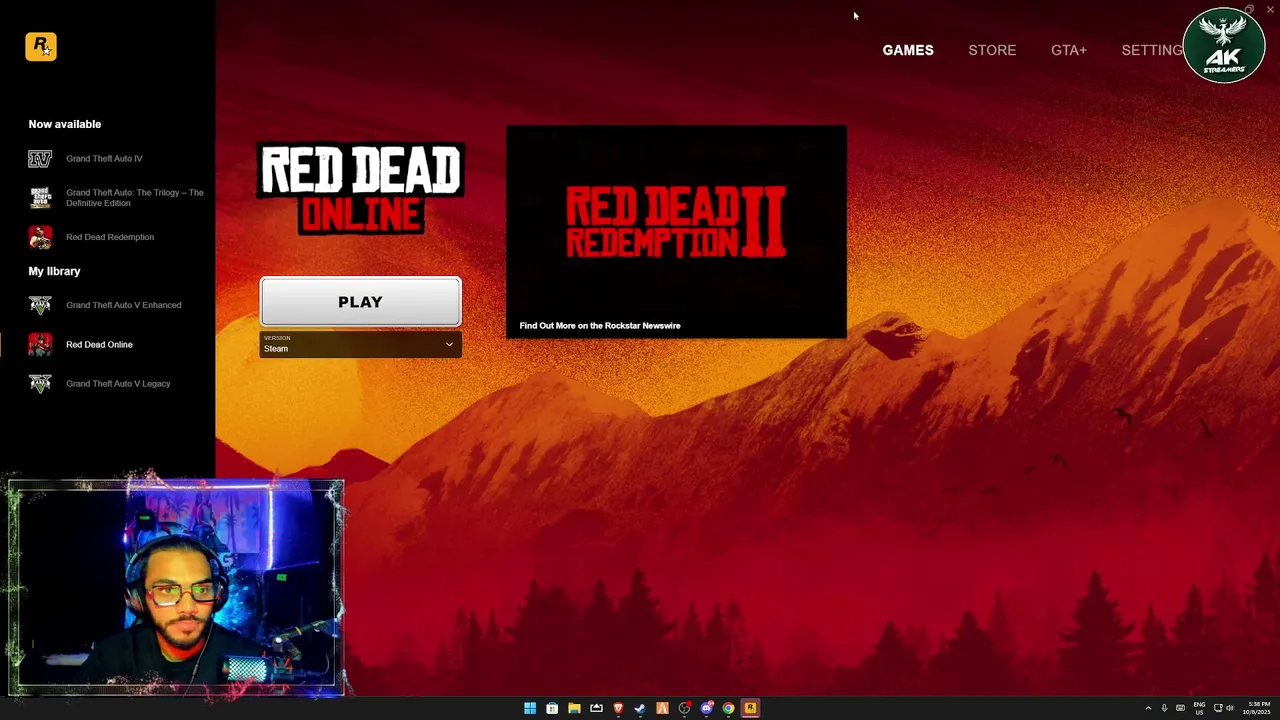This screenshot has width=1280, height=720.
Task: Switch to the GAMES tab
Action: coord(908,50)
